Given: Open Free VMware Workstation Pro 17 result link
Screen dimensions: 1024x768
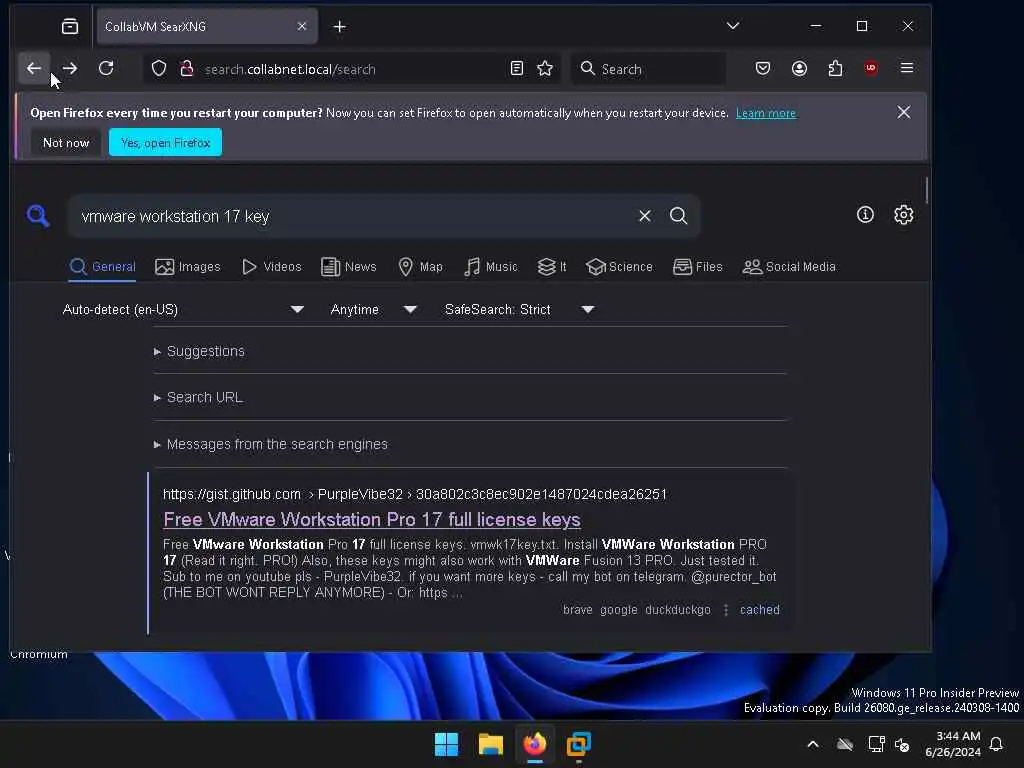Looking at the screenshot, I should point(372,519).
